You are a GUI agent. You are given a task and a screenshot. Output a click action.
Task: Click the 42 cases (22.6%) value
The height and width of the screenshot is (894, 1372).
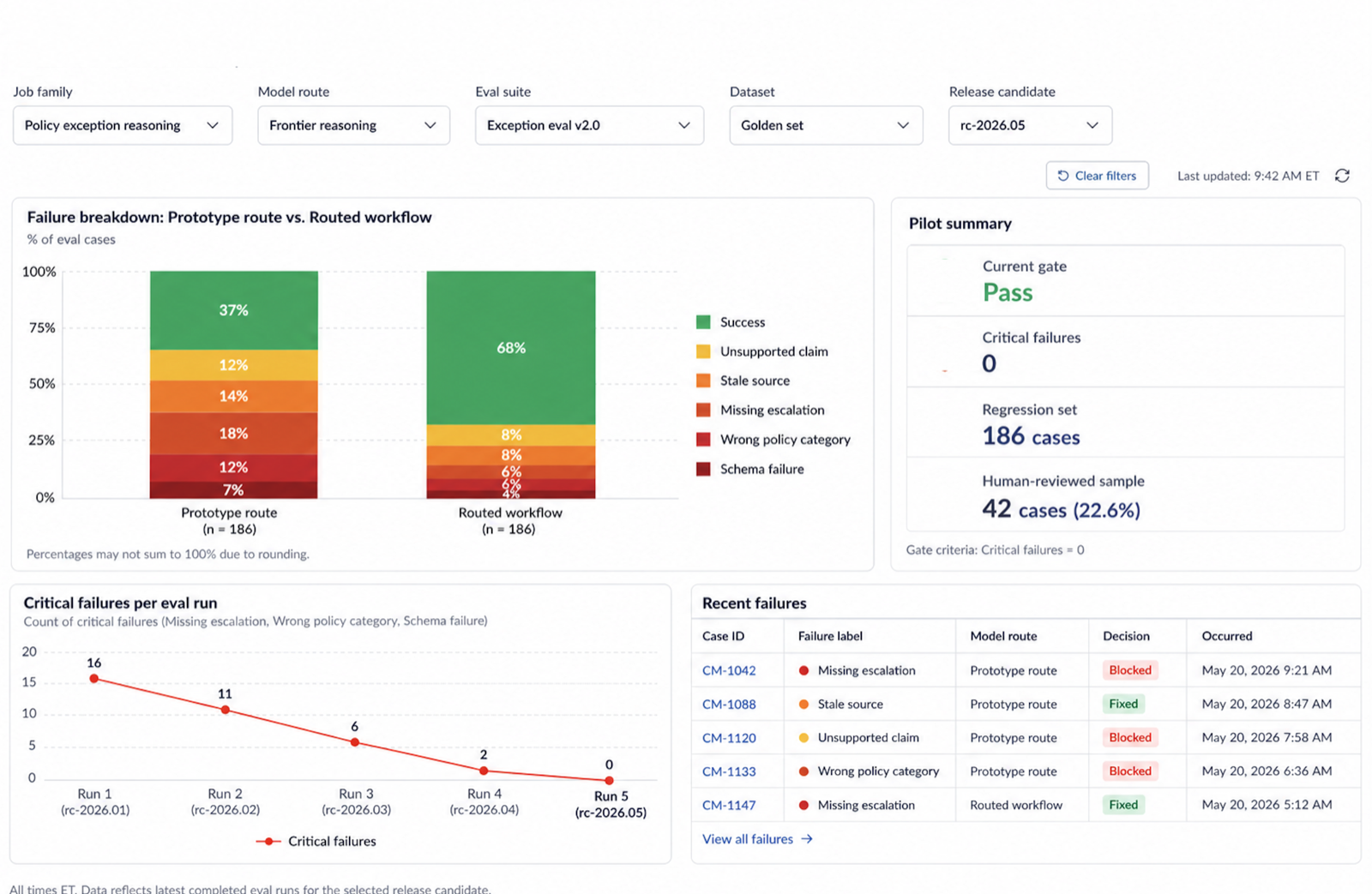1062,509
